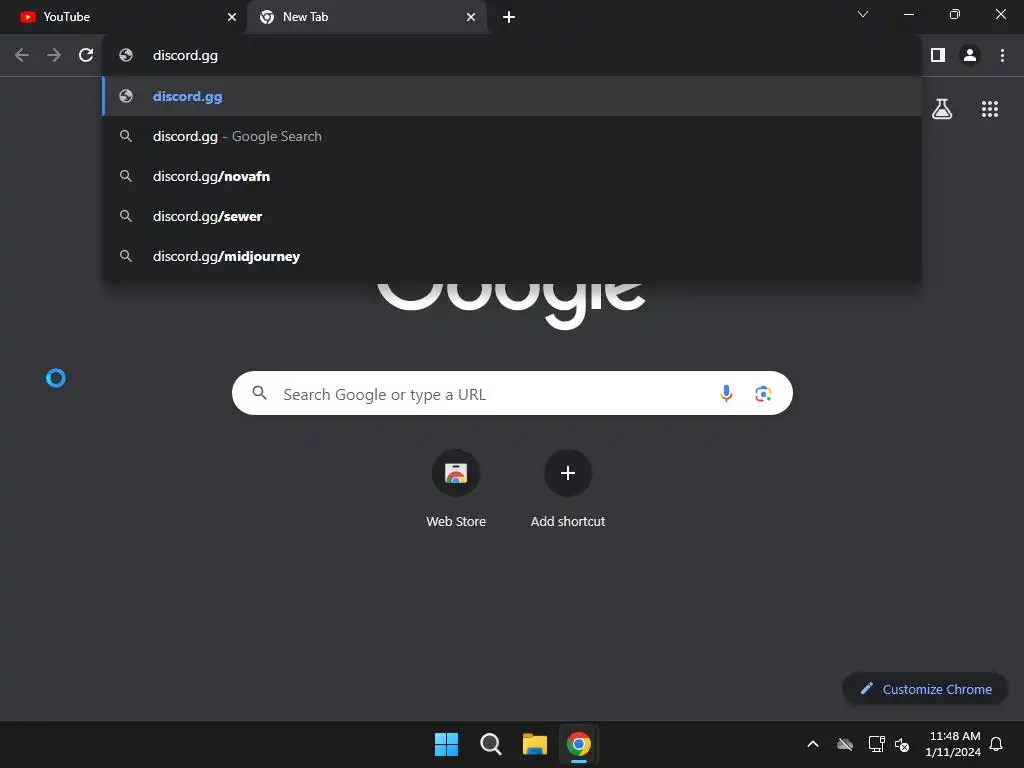Go forward with the forward arrow

pyautogui.click(x=54, y=55)
